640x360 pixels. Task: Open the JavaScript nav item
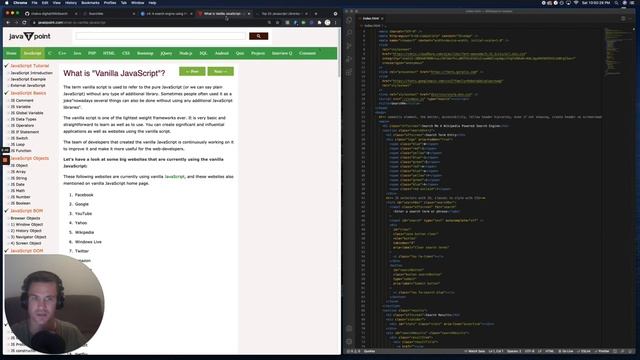[x=32, y=53]
